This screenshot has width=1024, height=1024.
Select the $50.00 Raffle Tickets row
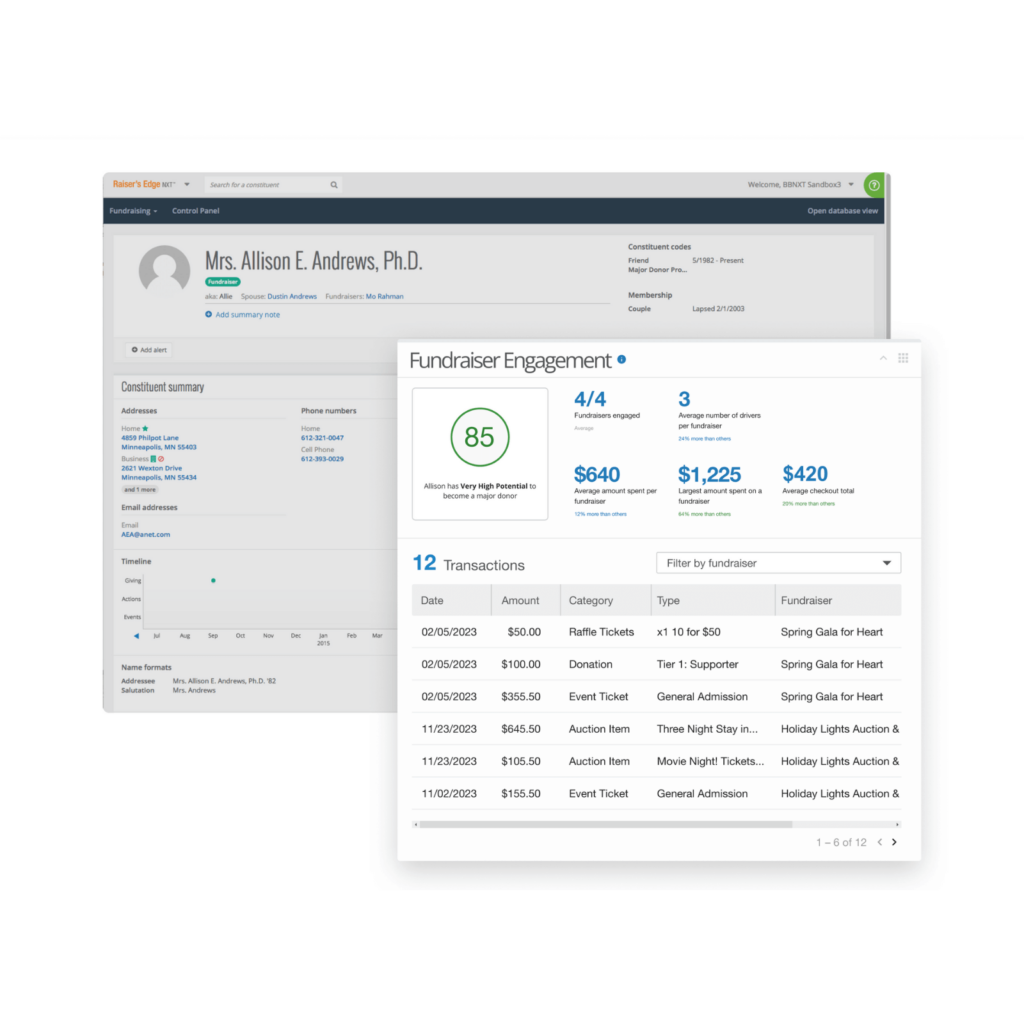pos(656,632)
